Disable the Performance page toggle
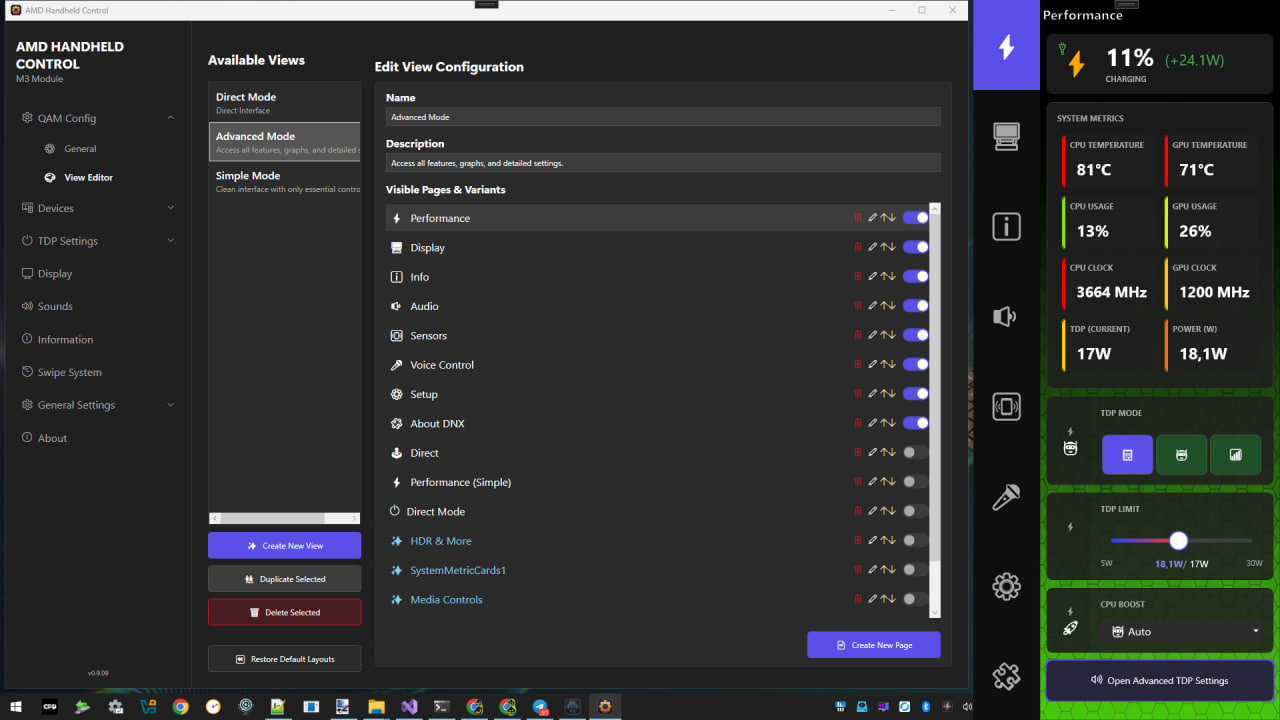This screenshot has width=1280, height=720. tap(915, 218)
